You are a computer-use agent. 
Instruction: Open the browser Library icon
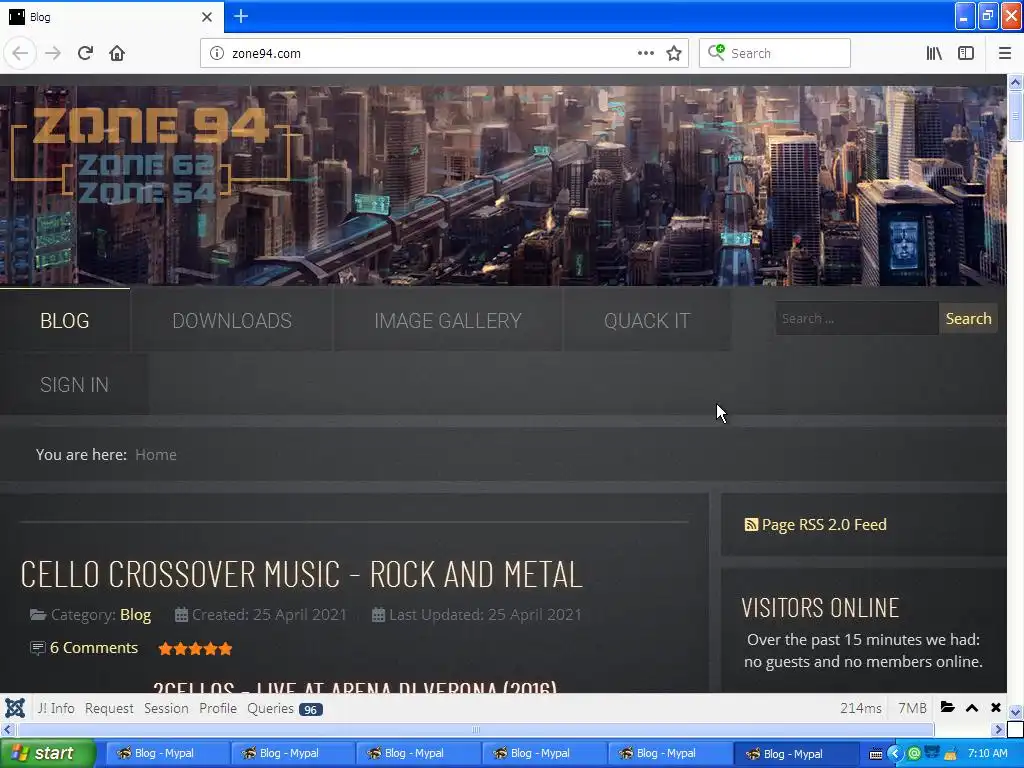(x=934, y=53)
